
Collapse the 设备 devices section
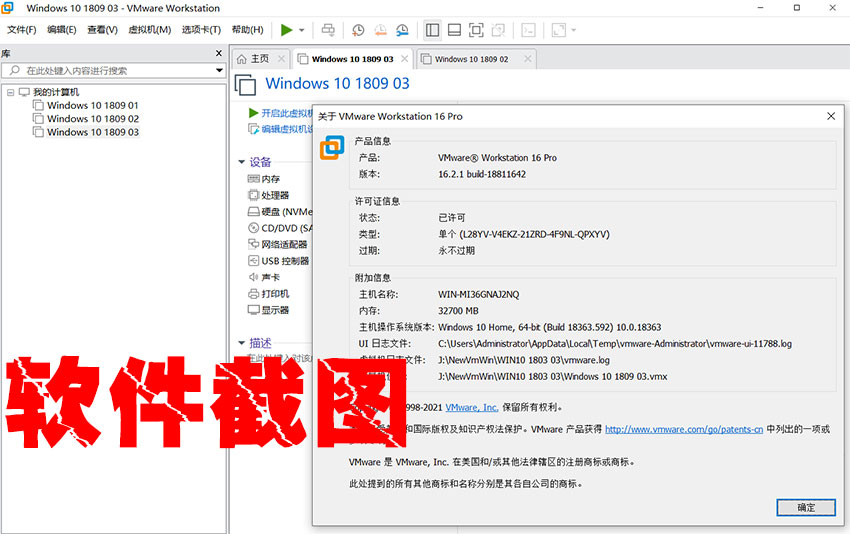(x=242, y=162)
